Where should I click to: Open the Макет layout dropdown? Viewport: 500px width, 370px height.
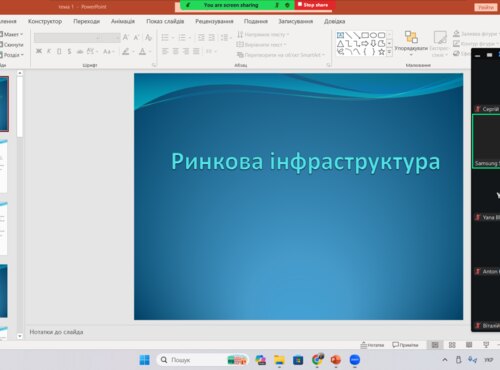pos(11,34)
